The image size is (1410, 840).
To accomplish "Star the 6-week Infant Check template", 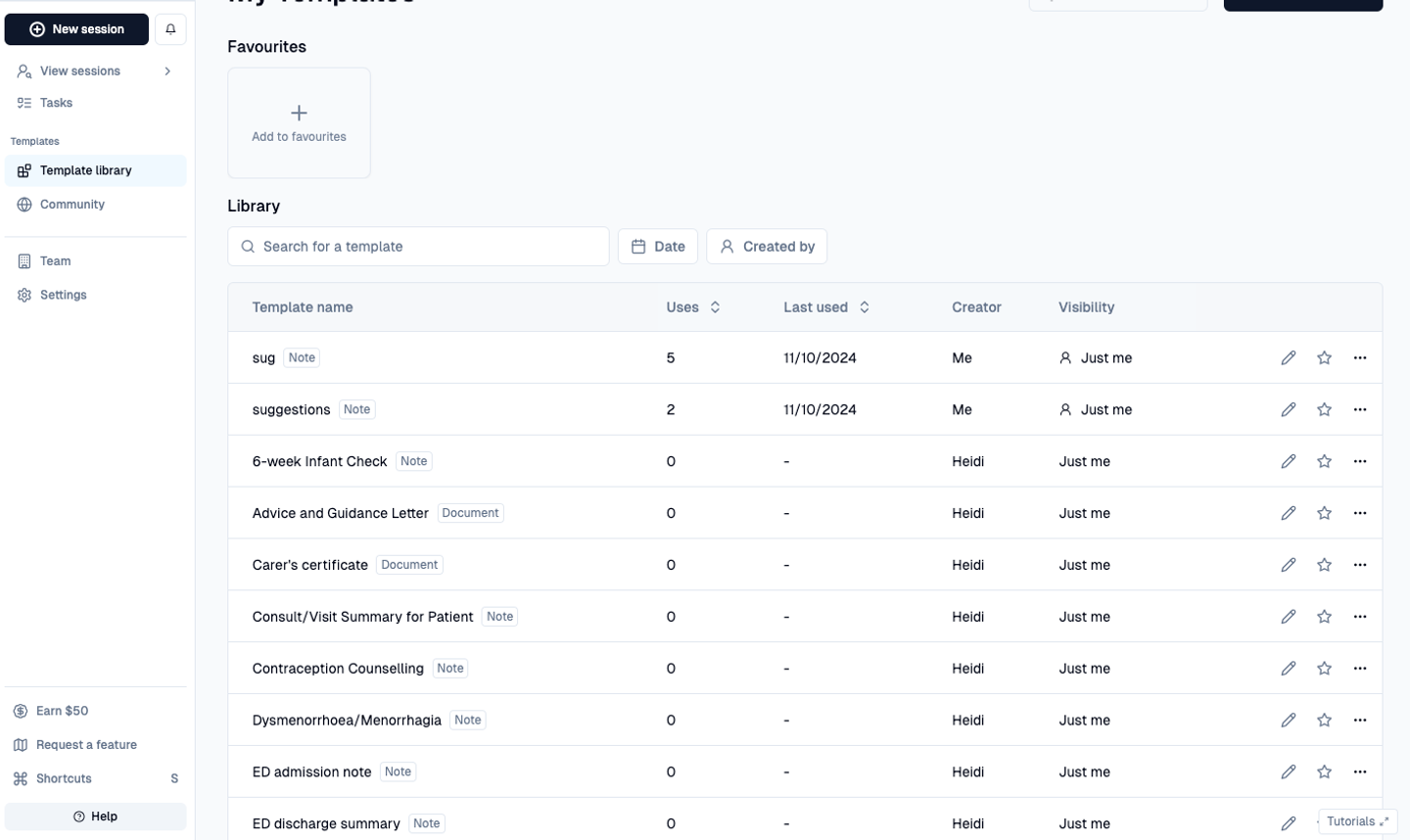I will pos(1324,462).
